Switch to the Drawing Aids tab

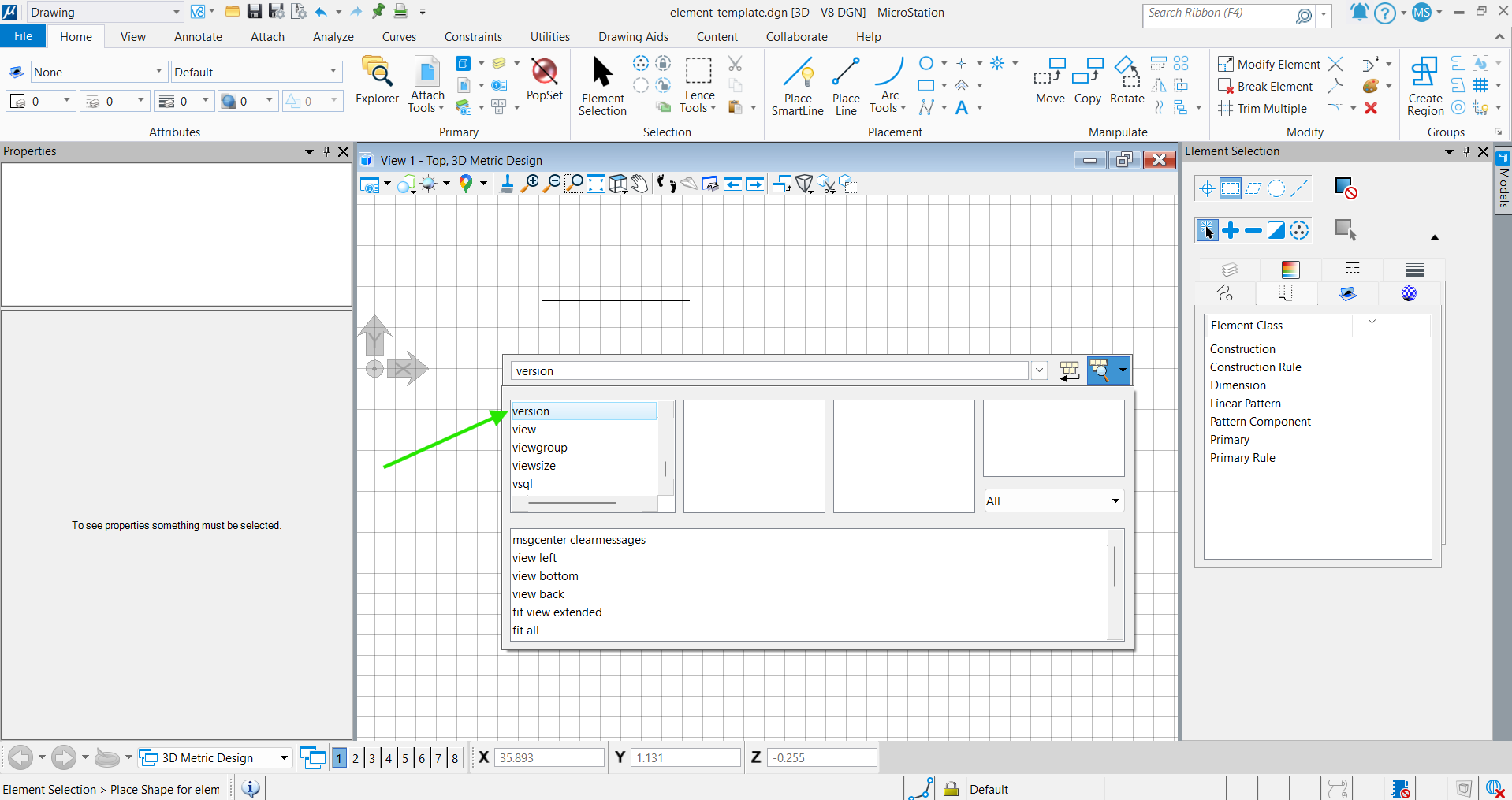pyautogui.click(x=633, y=37)
